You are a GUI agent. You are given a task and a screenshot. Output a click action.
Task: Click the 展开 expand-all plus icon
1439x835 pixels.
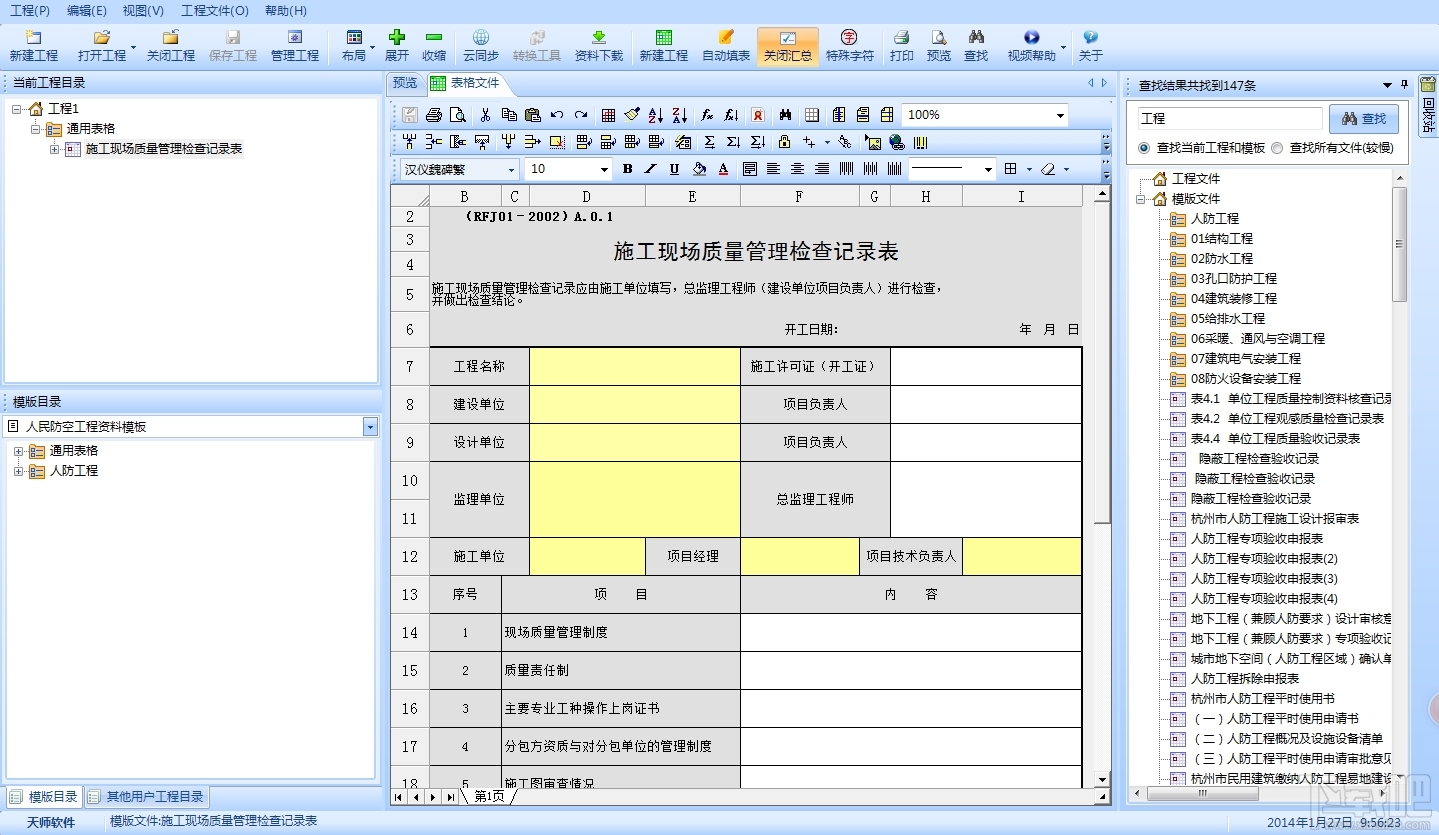coord(397,46)
